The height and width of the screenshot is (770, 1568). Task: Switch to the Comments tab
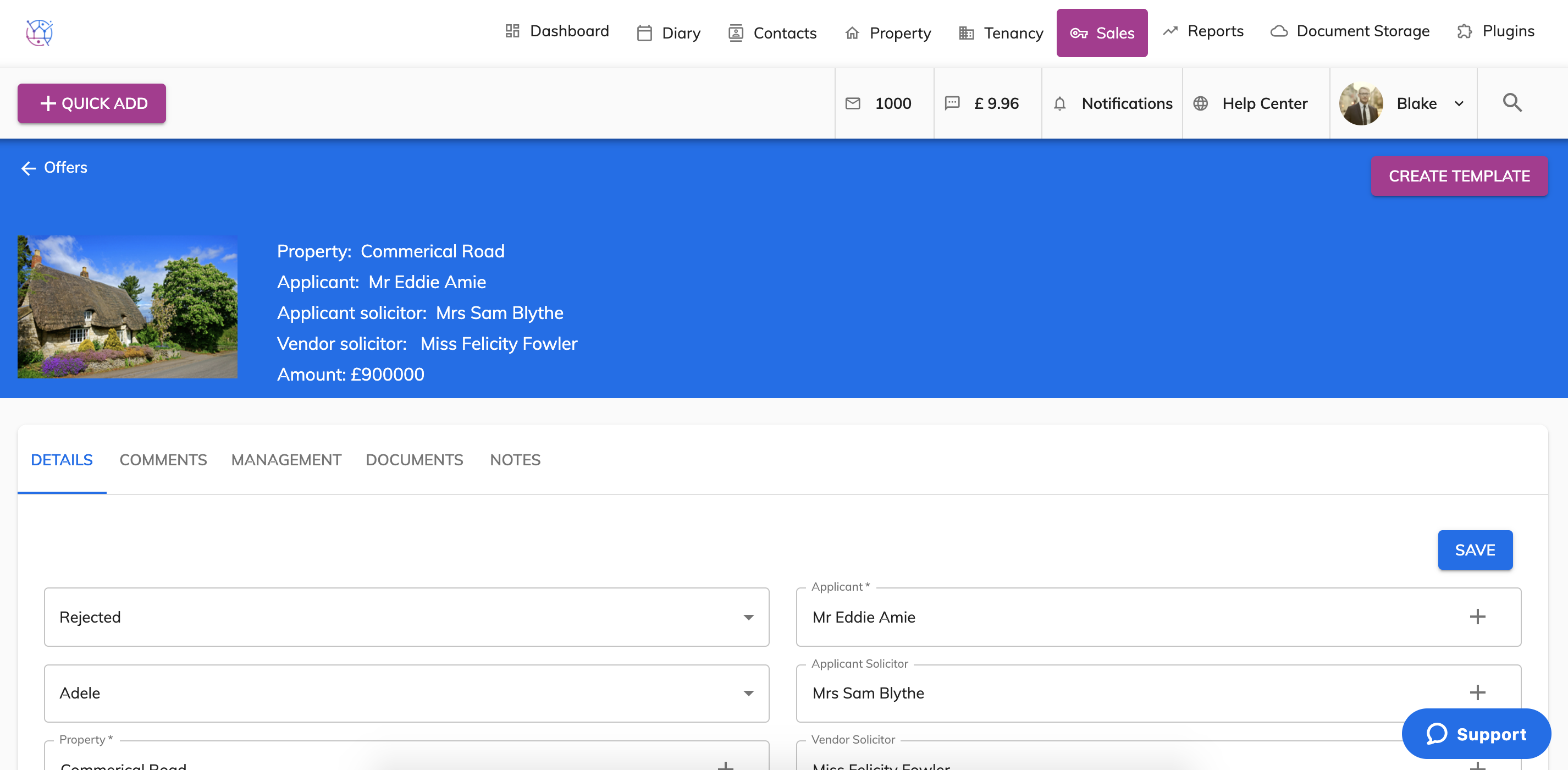(x=163, y=460)
